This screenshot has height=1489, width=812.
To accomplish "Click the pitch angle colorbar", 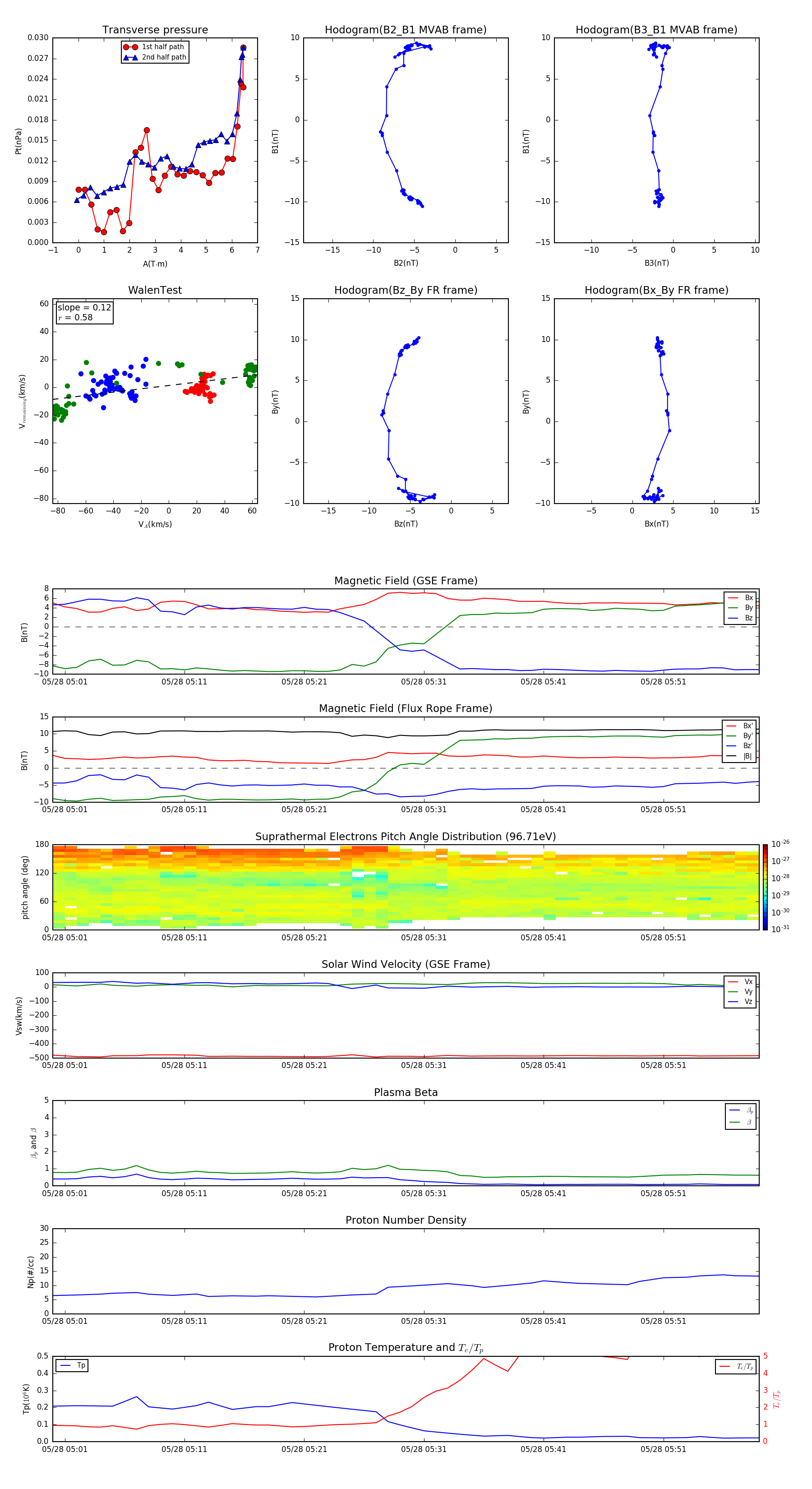I will 765,887.
